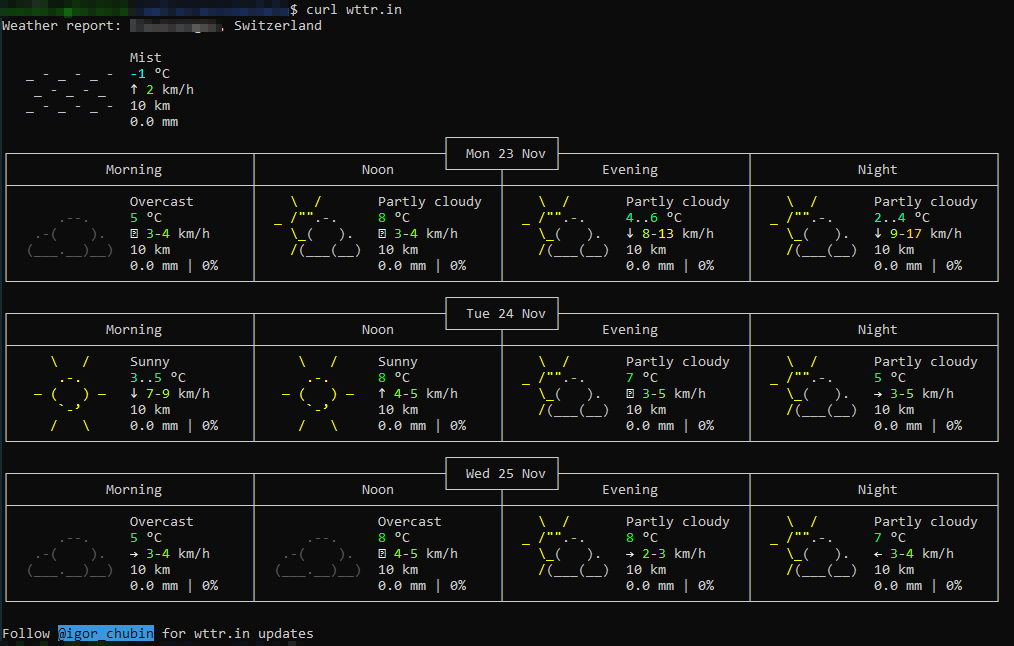
Task: Click the temperature '4..6 °C' on Mon evening
Action: (x=654, y=217)
